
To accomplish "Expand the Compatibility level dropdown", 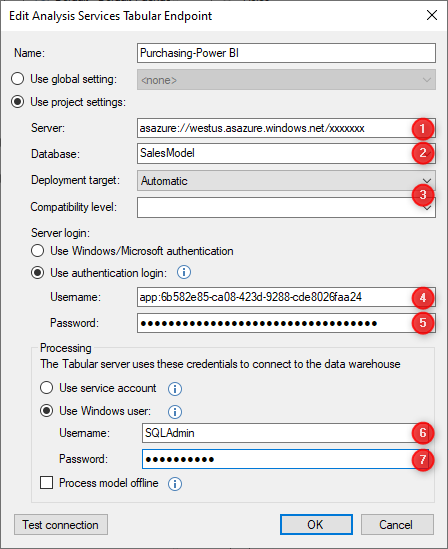I will coord(286,207).
